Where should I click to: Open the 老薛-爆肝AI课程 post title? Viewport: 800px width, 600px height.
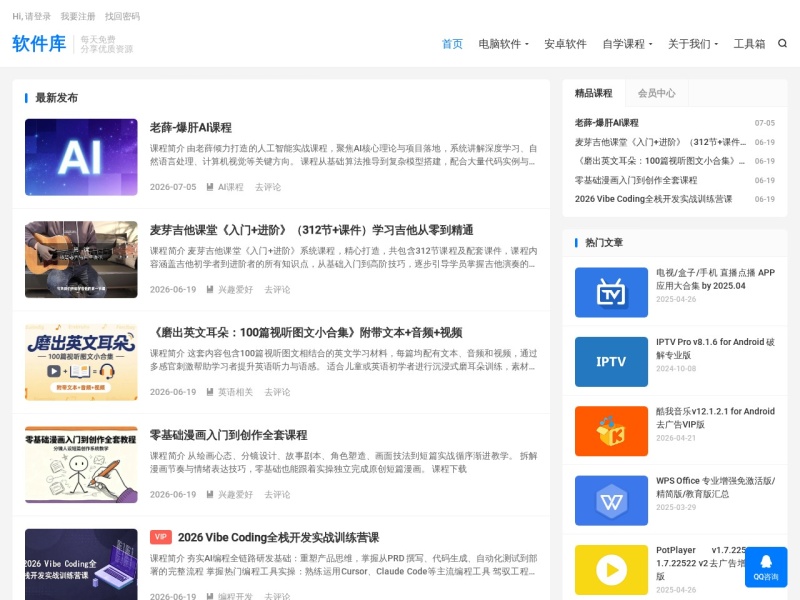191,128
